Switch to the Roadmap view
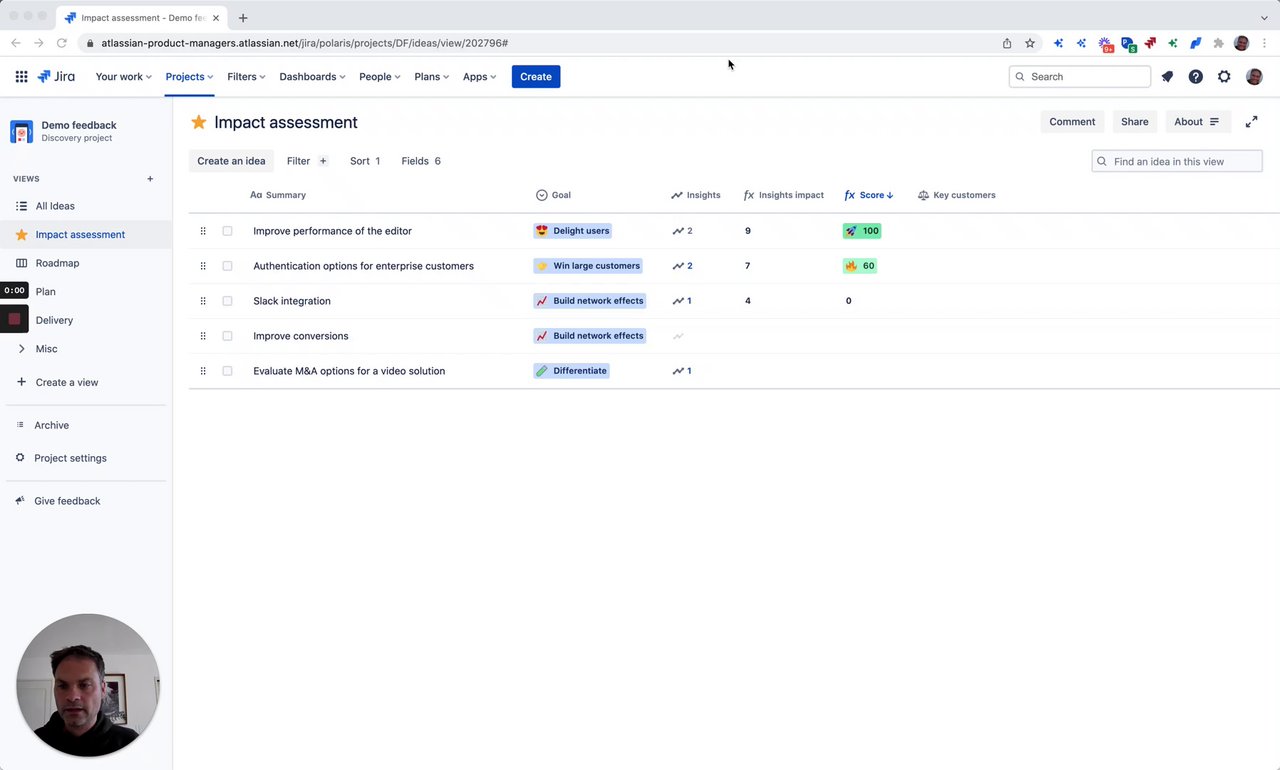This screenshot has height=770, width=1280. pyautogui.click(x=57, y=263)
